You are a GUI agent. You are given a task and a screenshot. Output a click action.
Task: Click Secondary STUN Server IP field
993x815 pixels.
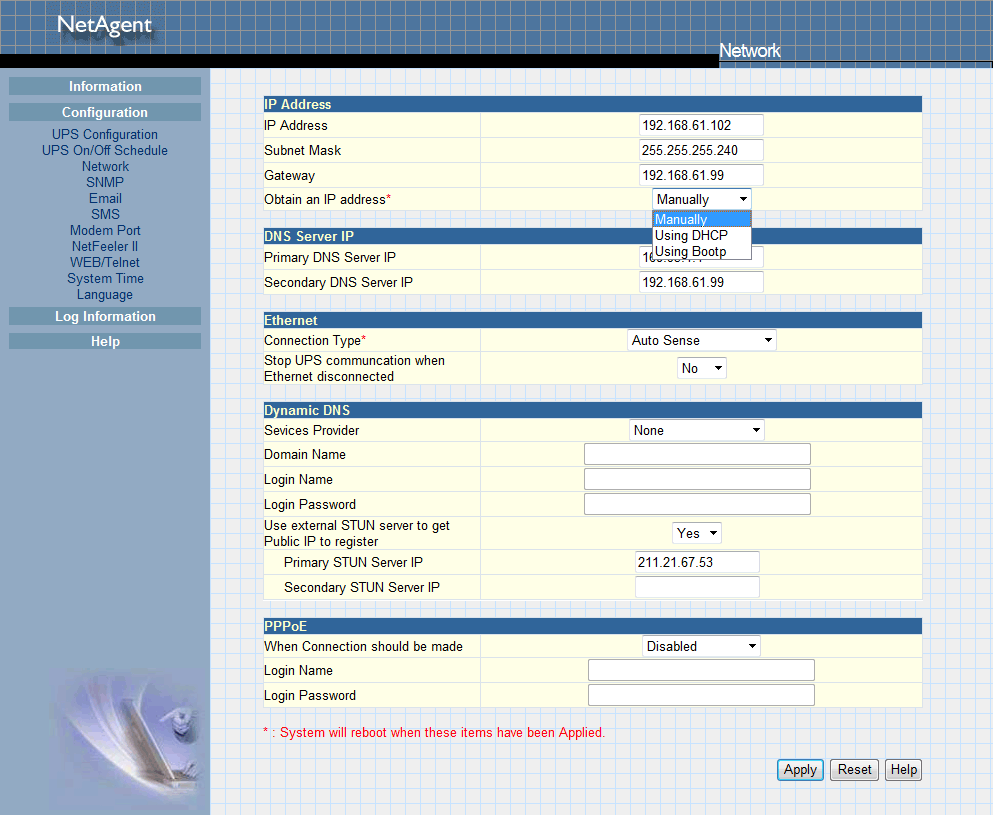coord(697,587)
